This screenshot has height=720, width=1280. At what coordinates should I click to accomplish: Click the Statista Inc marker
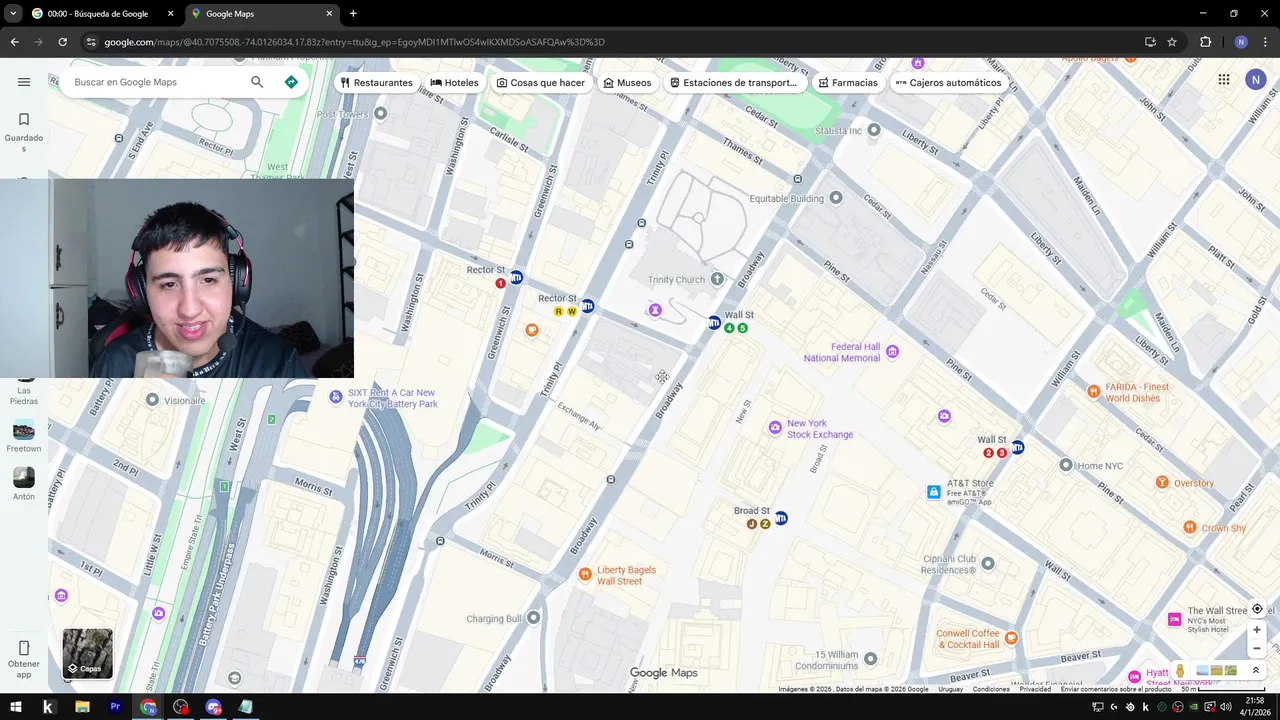coord(874,130)
